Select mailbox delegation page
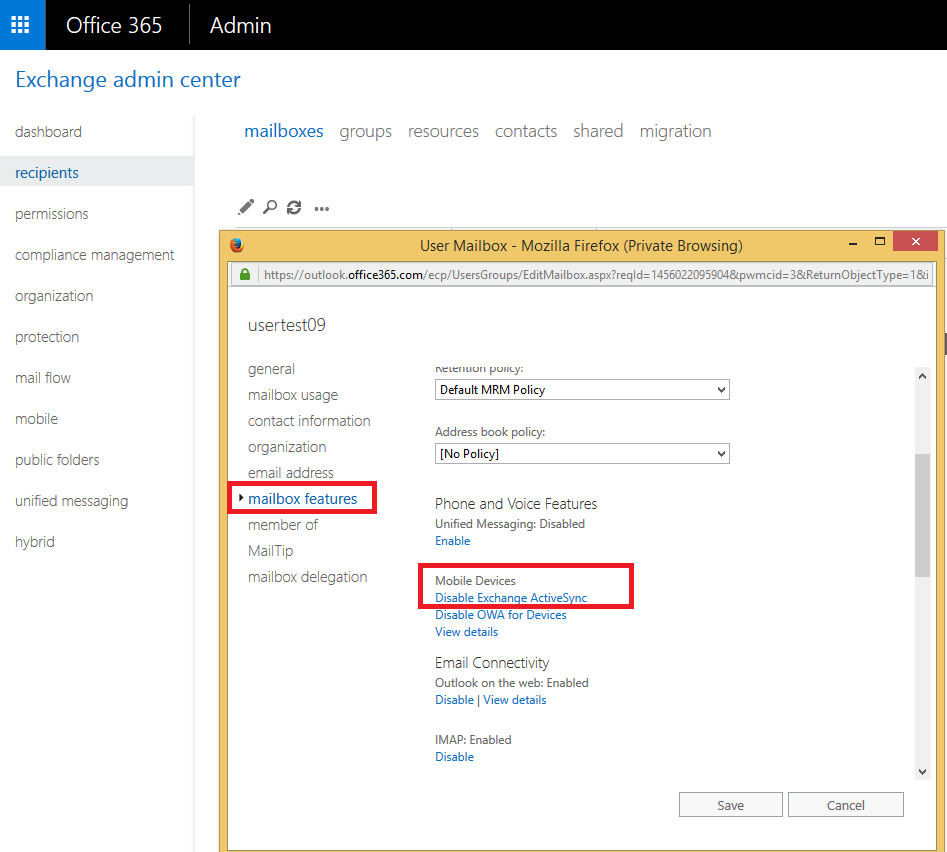This screenshot has width=947, height=852. tap(307, 577)
